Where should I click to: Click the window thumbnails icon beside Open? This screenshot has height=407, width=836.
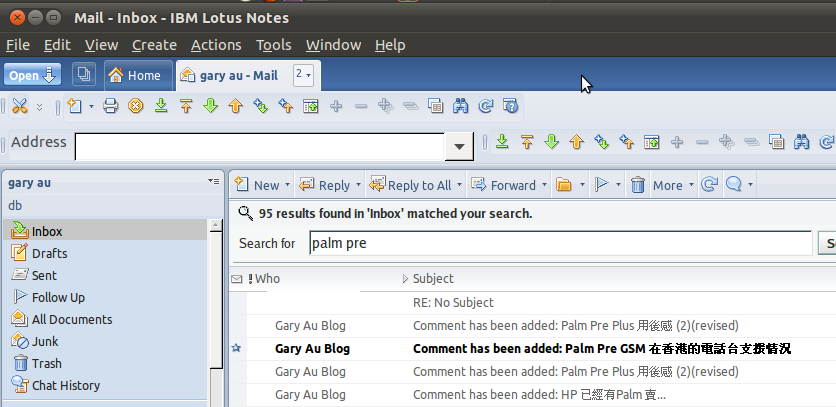83,74
